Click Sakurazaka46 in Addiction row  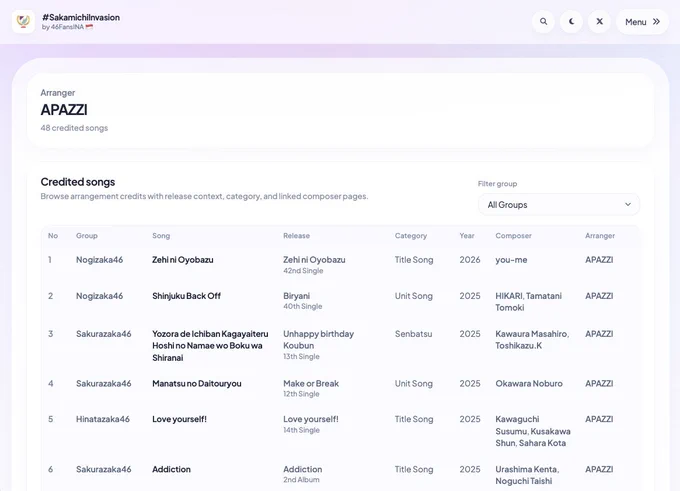(x=104, y=469)
